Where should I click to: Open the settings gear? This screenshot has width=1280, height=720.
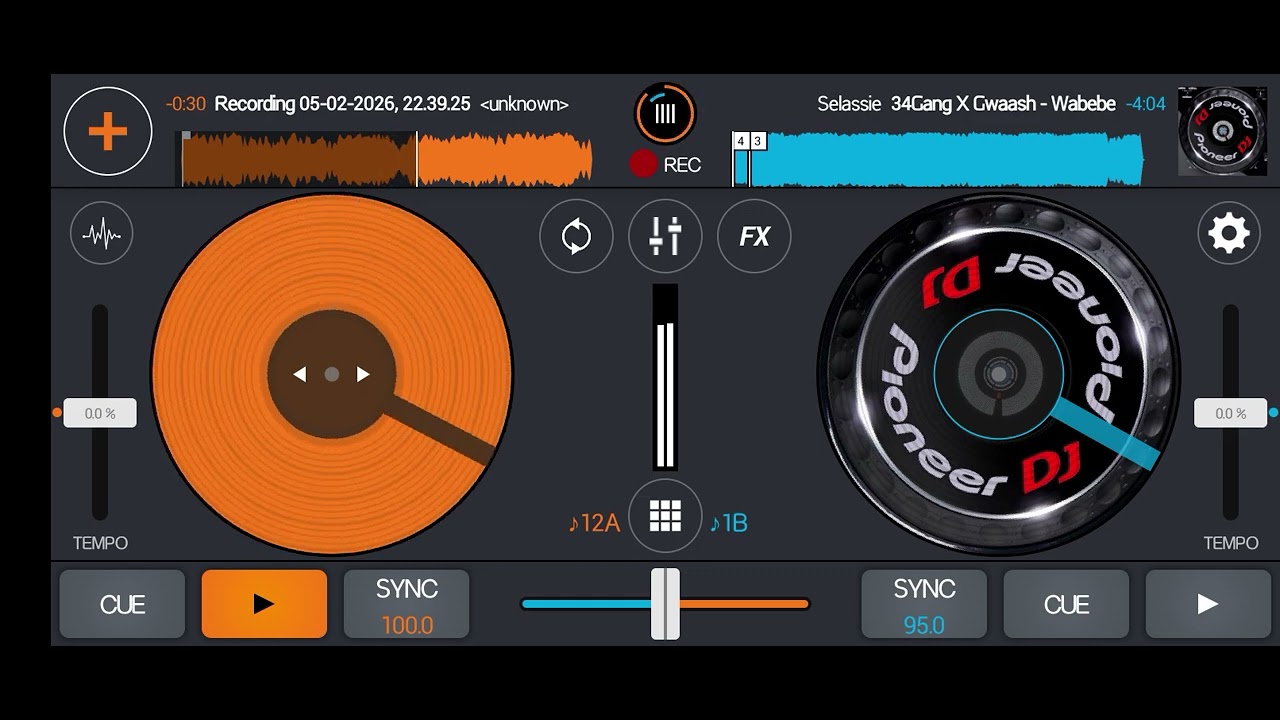(x=1229, y=234)
